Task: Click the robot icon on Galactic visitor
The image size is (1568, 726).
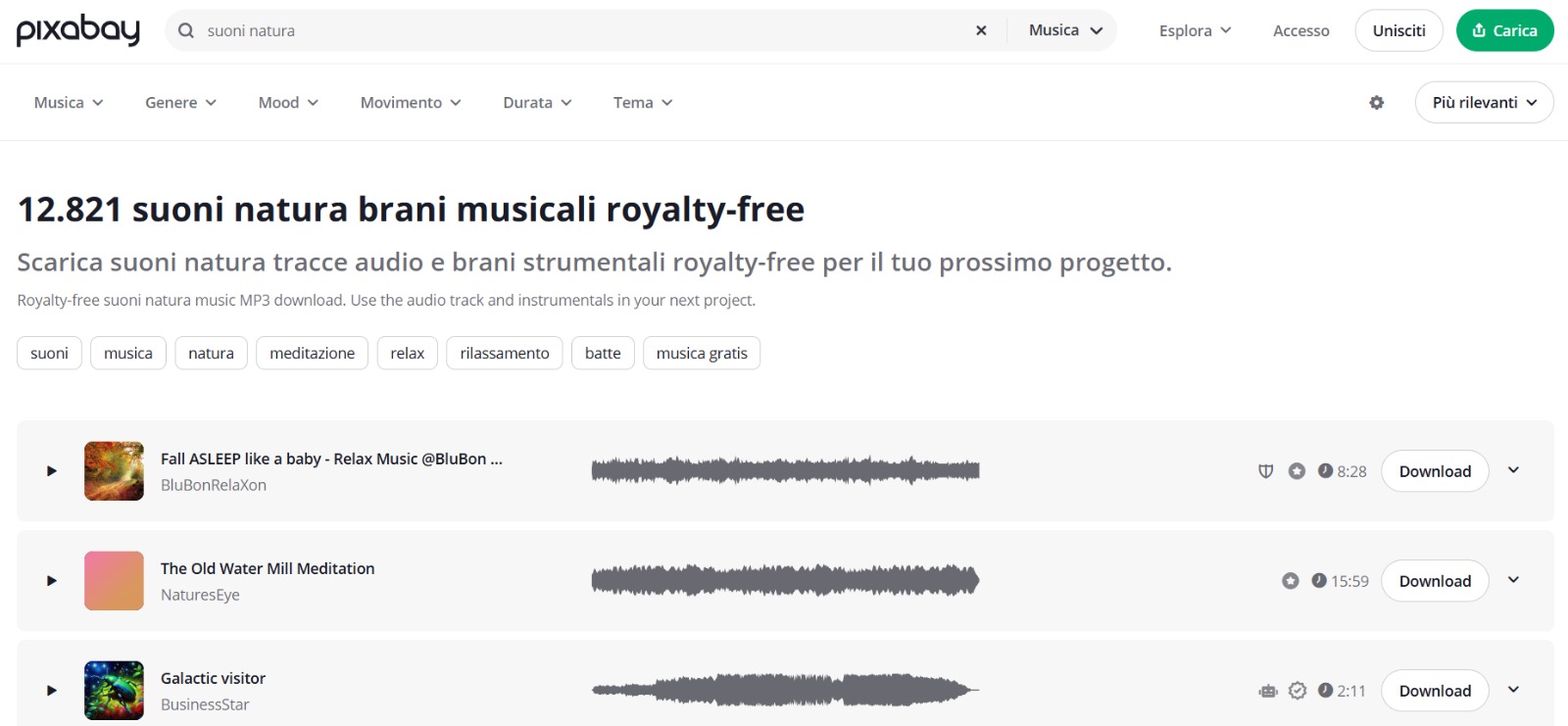Action: point(1268,691)
